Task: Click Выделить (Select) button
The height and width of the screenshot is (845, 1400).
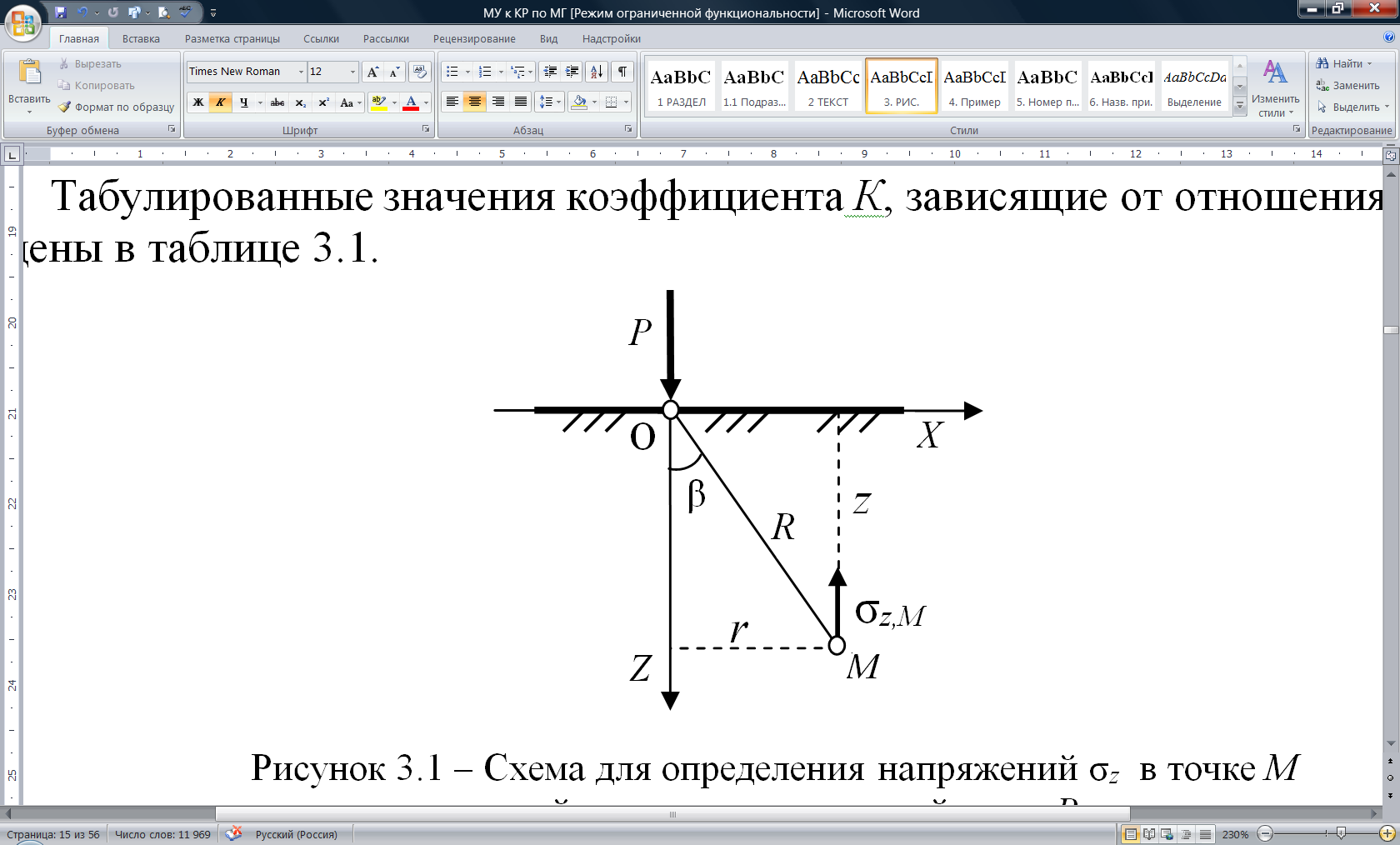Action: pyautogui.click(x=1352, y=107)
